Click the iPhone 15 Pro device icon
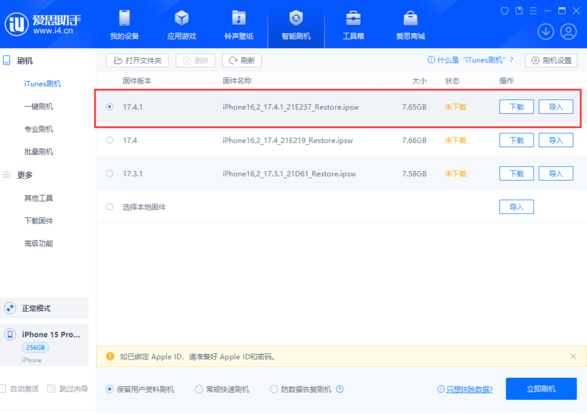The image size is (587, 414). point(10,334)
